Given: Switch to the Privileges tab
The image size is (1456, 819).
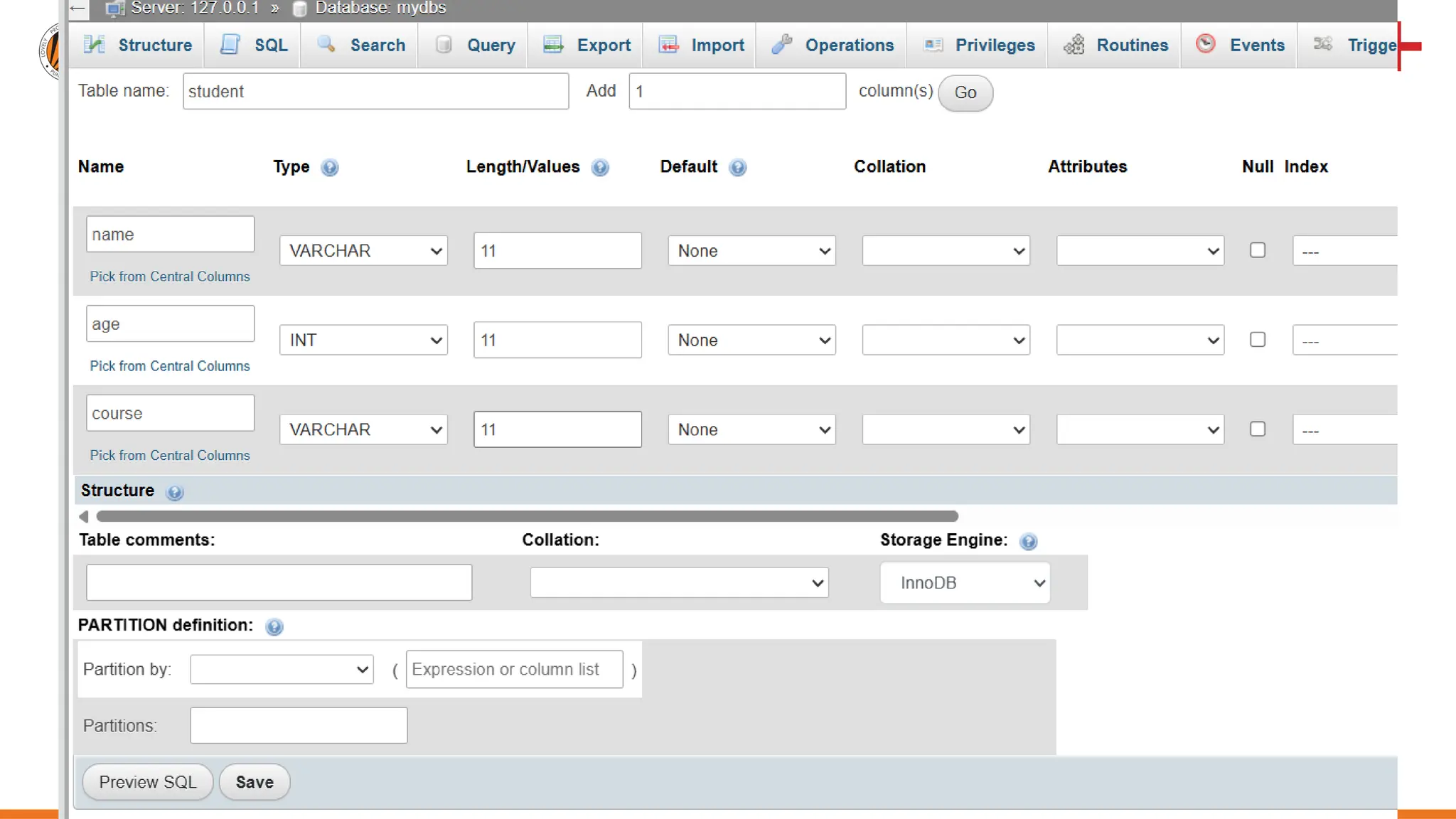Looking at the screenshot, I should click(x=978, y=45).
